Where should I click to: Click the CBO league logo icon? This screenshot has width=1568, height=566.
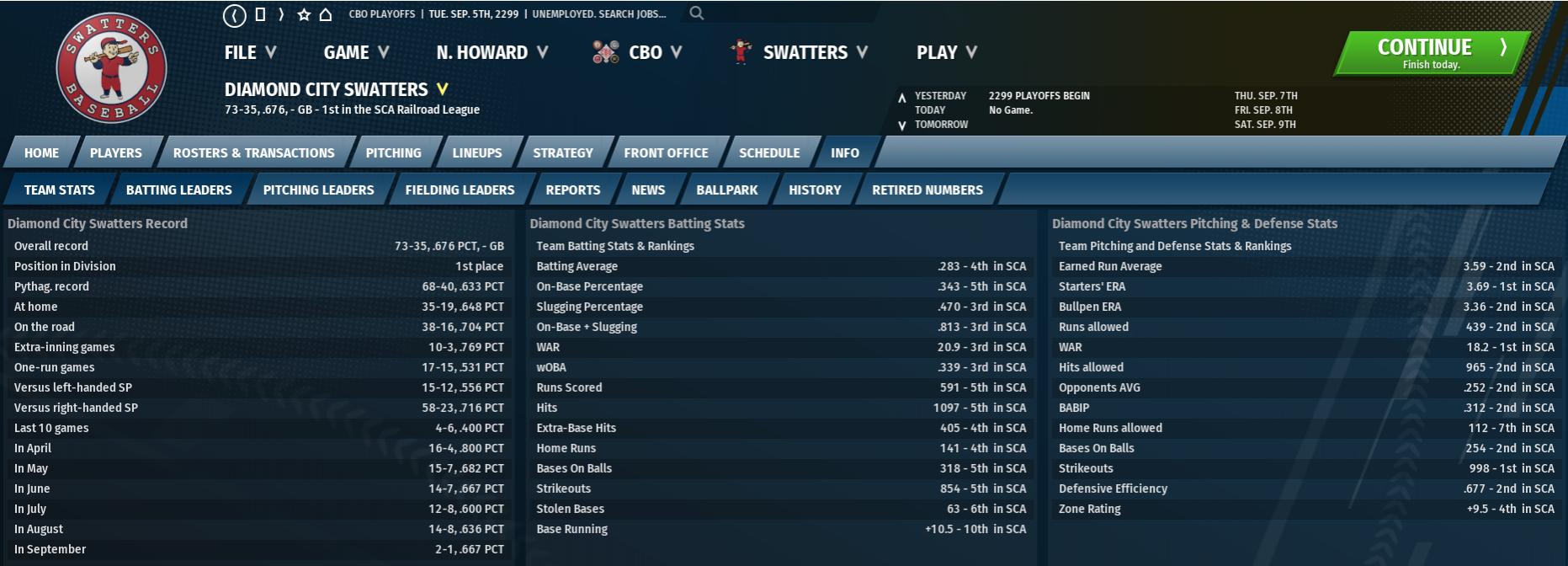click(x=605, y=52)
